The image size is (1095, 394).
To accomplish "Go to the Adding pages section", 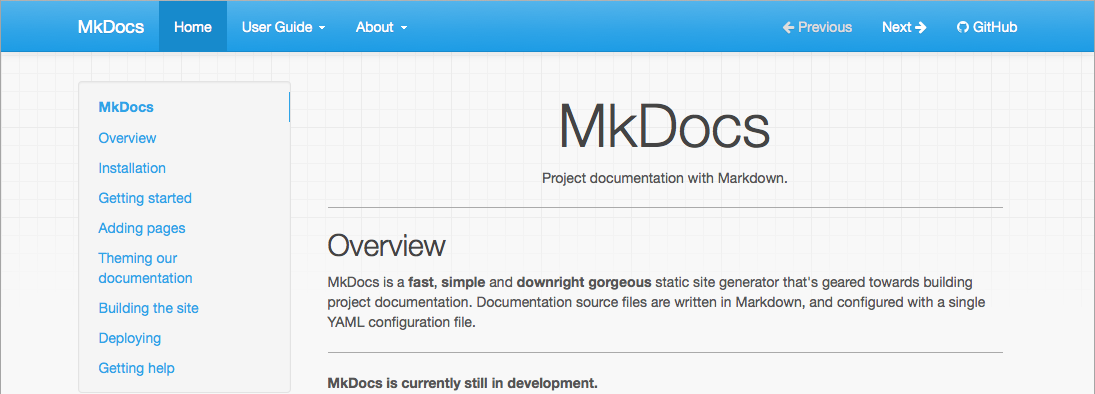I will pos(142,228).
